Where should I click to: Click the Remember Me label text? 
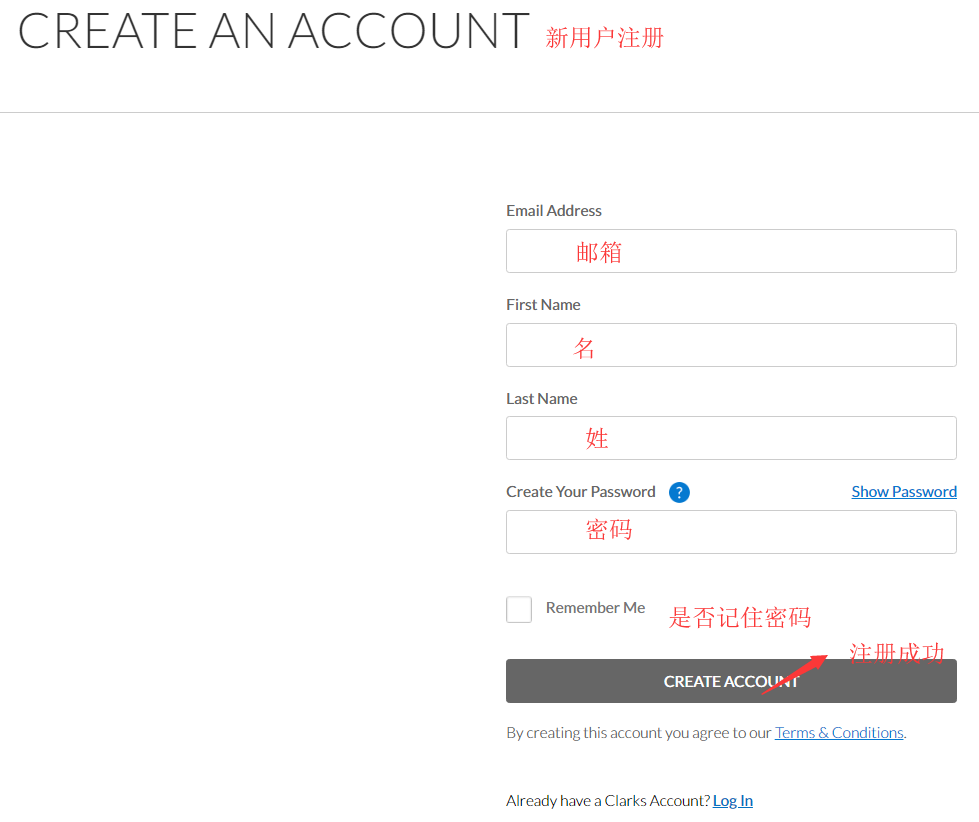(595, 608)
